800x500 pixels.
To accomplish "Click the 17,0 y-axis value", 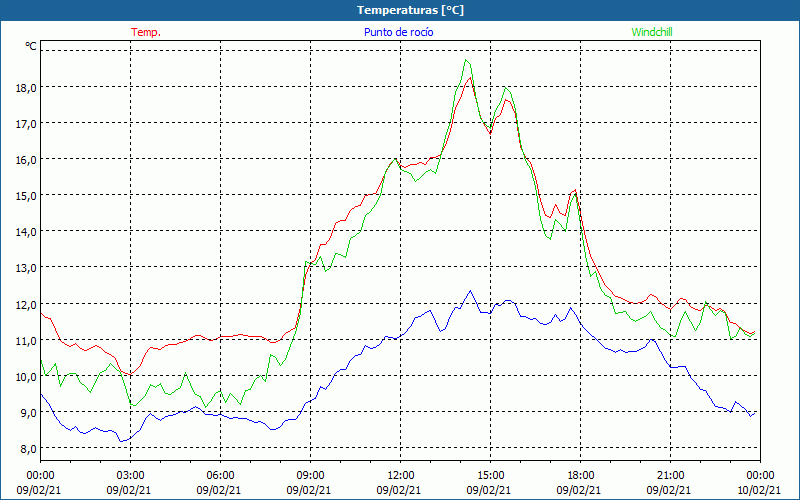I will [x=27, y=123].
